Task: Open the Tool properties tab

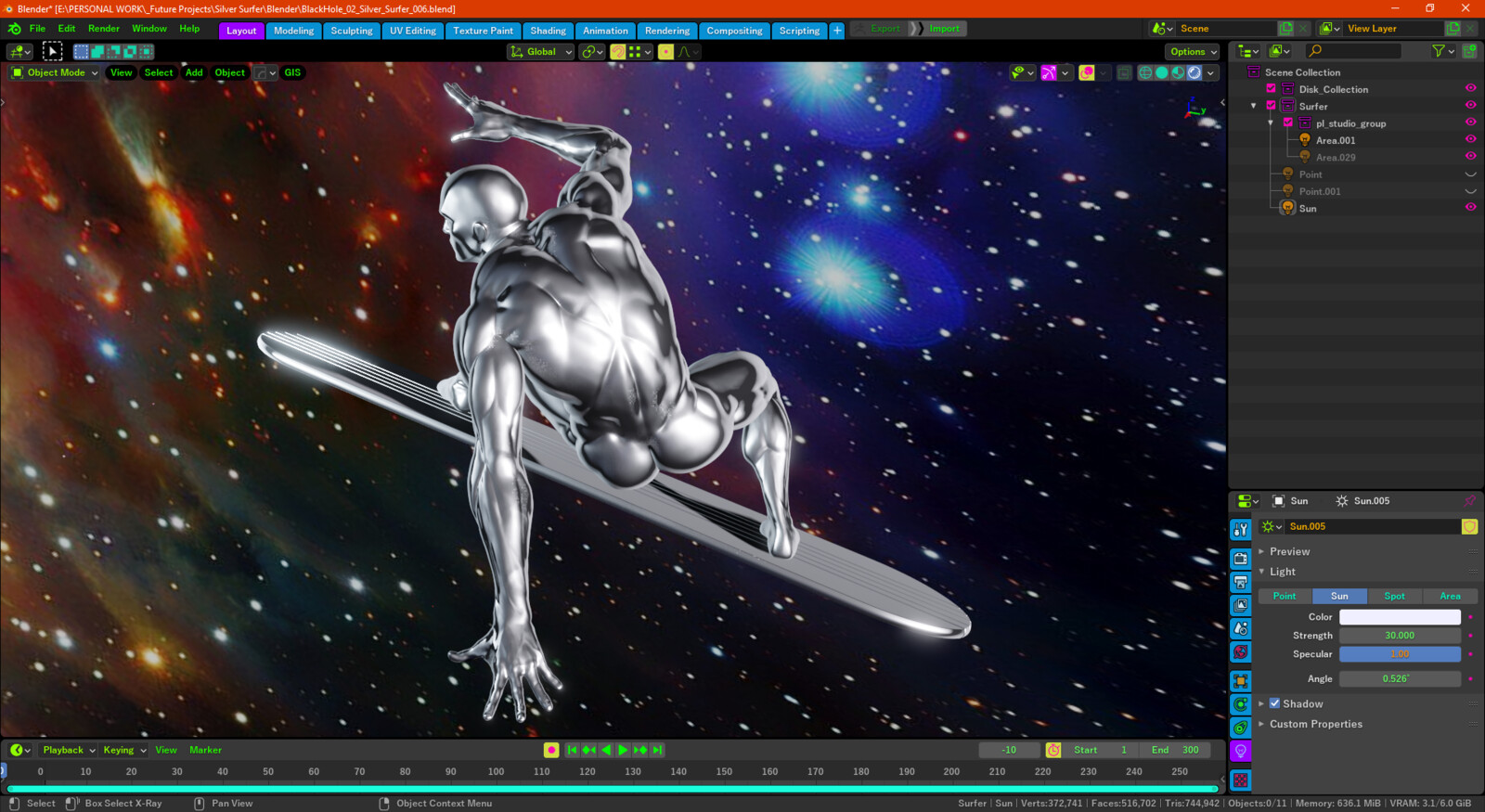Action: coord(1241,529)
